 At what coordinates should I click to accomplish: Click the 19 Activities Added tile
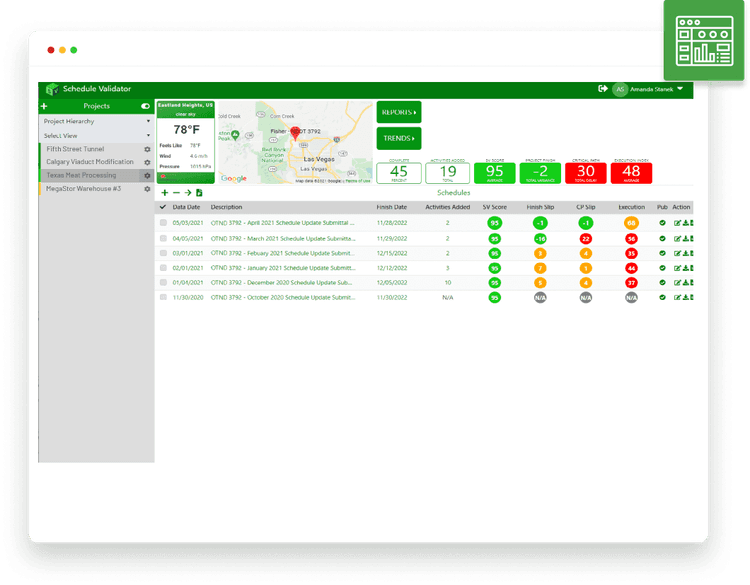click(x=448, y=173)
